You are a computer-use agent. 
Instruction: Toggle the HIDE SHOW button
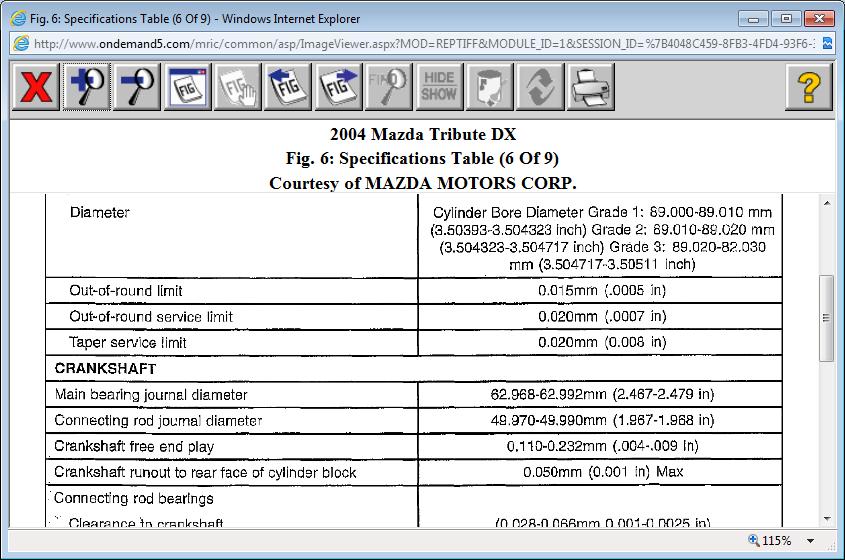pos(439,87)
